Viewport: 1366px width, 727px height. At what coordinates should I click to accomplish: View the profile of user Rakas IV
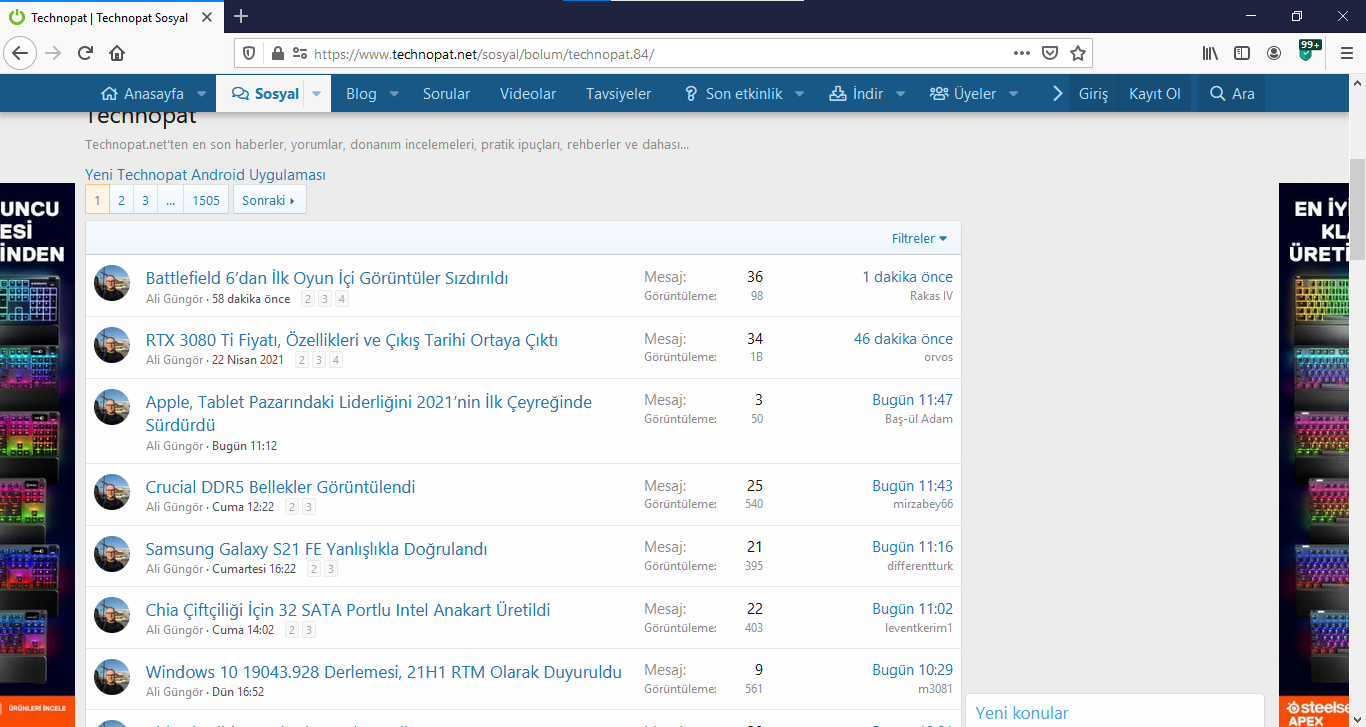pyautogui.click(x=931, y=296)
